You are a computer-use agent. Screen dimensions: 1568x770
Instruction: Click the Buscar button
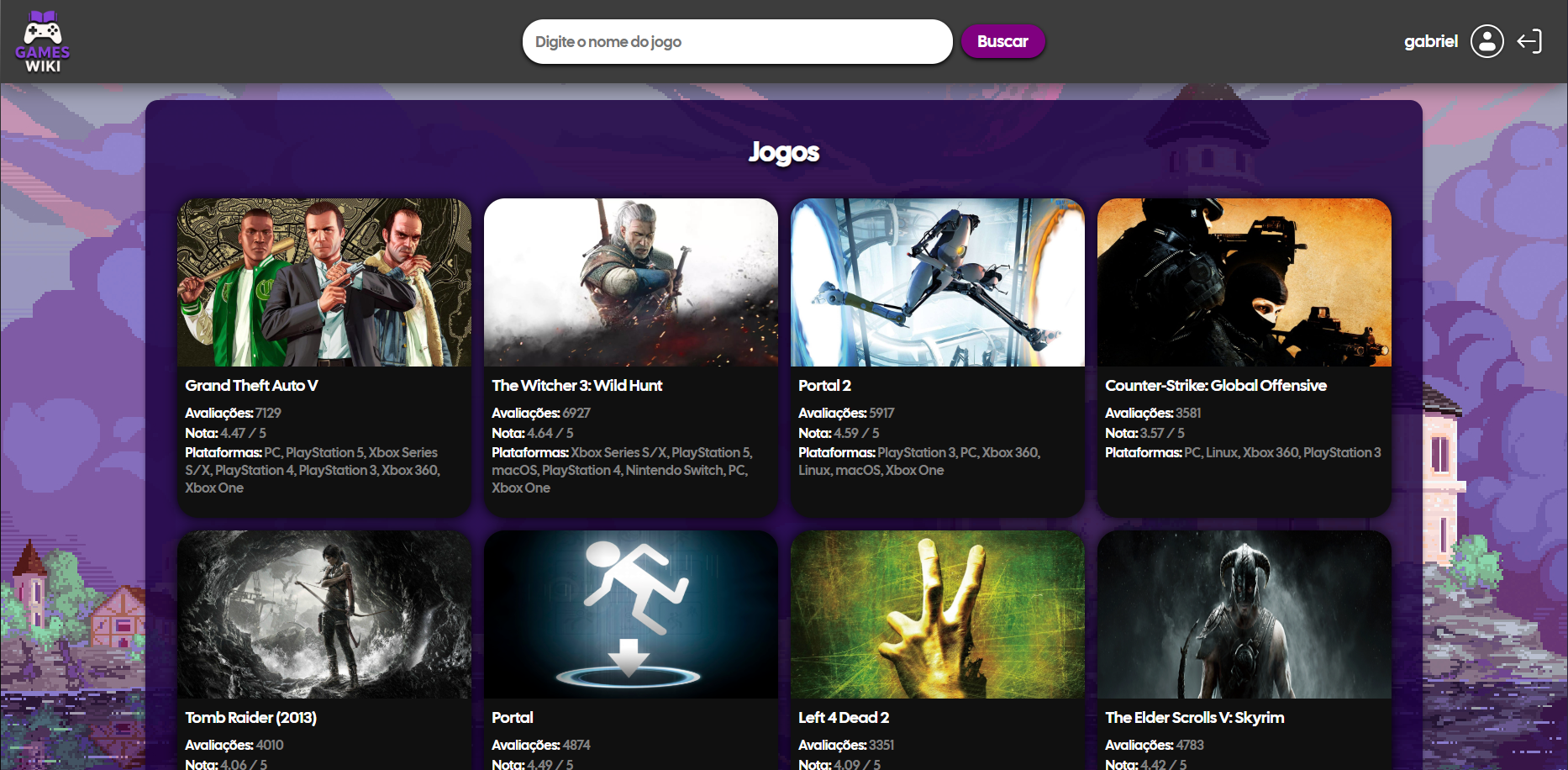click(1002, 41)
